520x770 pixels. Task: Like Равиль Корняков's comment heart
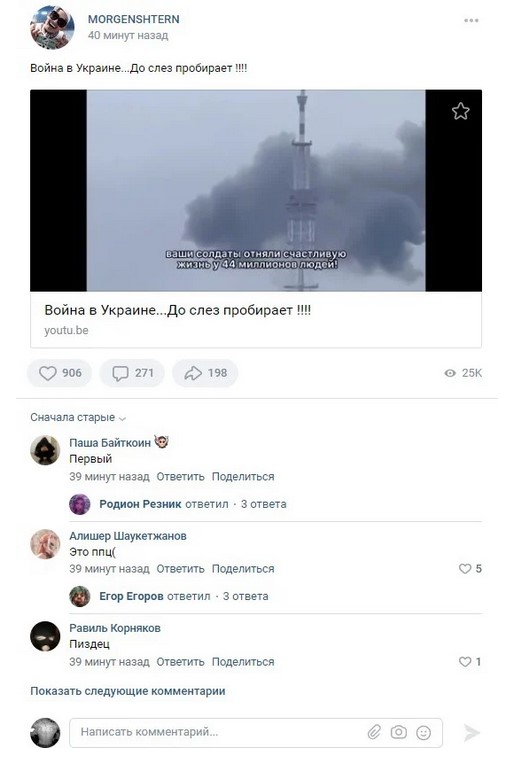[x=465, y=661]
